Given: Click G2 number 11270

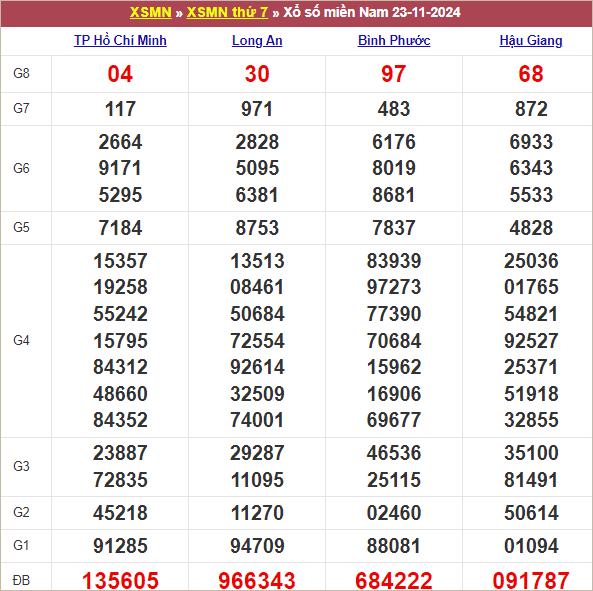Looking at the screenshot, I should (257, 513).
